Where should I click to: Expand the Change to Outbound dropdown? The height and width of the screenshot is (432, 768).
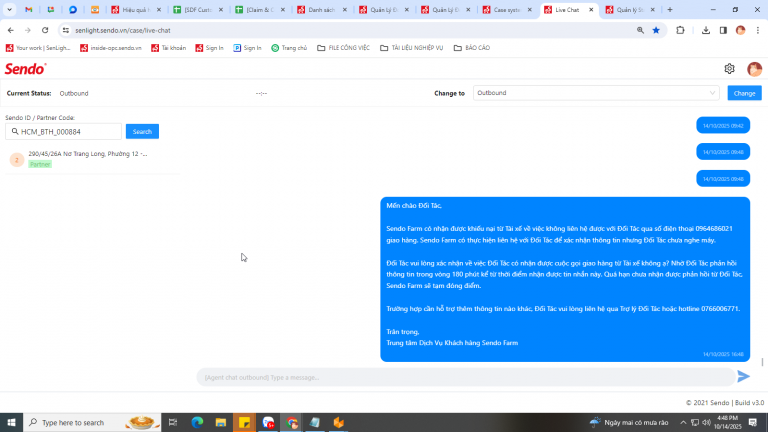click(x=596, y=93)
